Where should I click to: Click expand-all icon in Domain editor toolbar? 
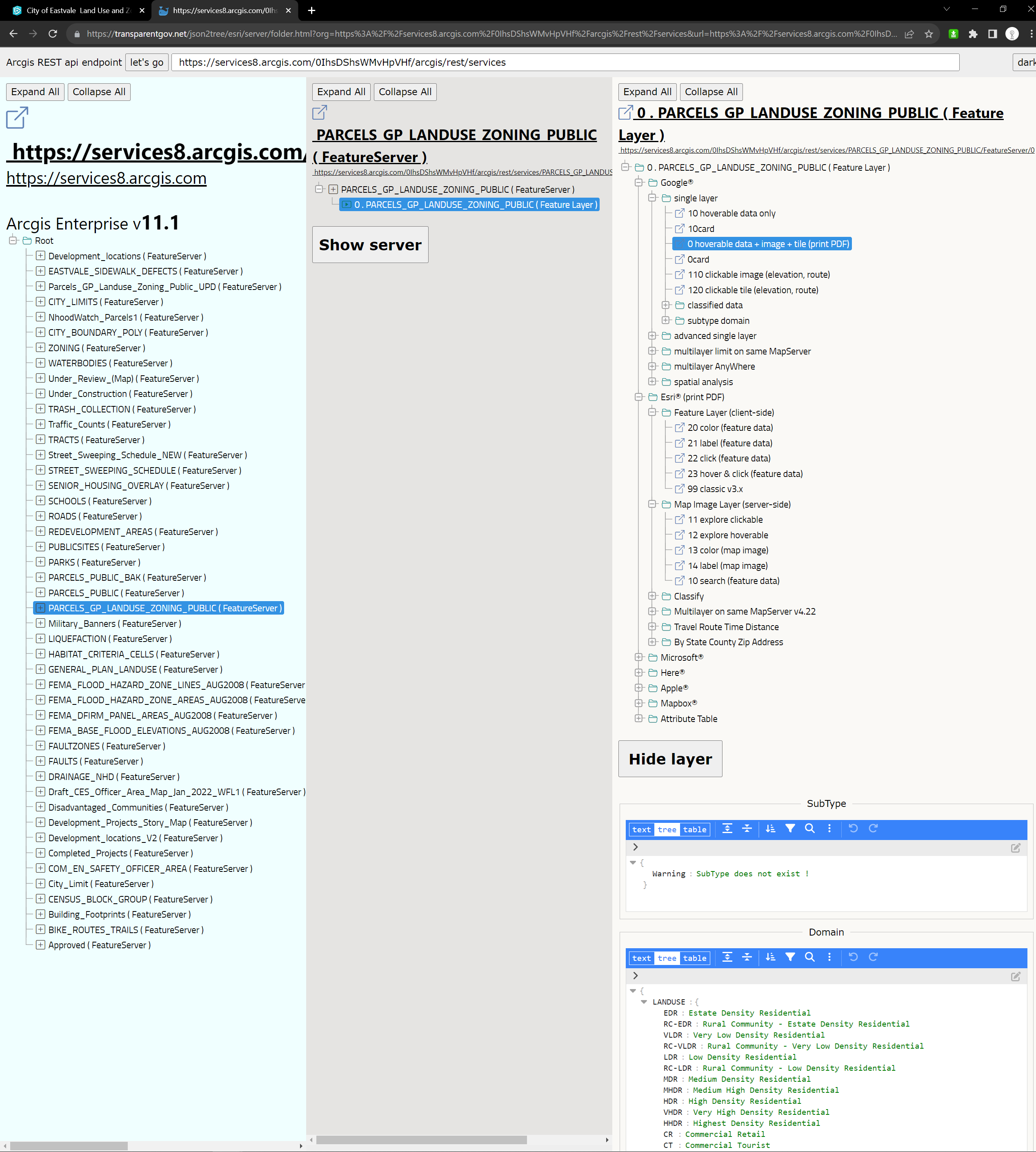(727, 957)
